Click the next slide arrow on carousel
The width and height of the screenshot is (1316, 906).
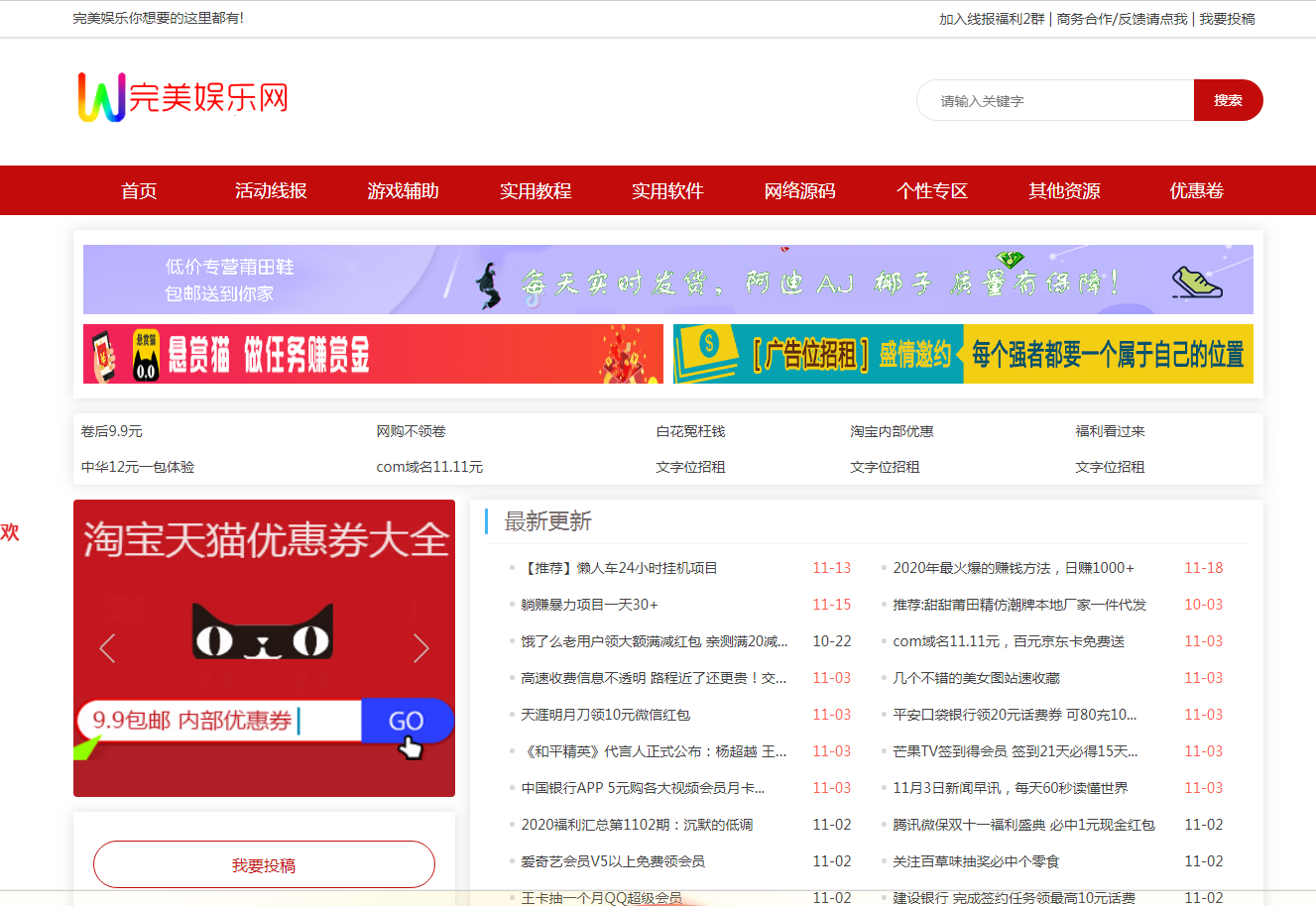[x=420, y=648]
